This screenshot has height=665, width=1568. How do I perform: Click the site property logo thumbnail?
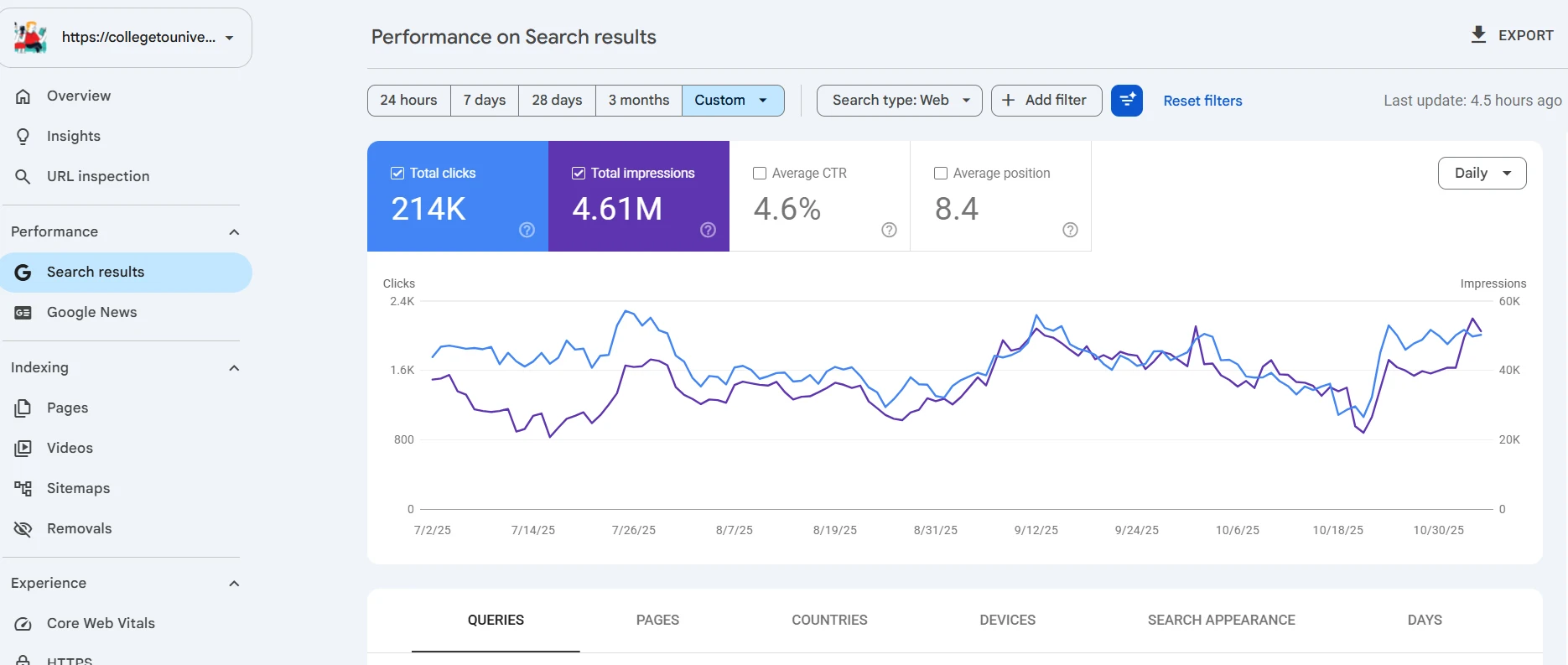[x=30, y=38]
